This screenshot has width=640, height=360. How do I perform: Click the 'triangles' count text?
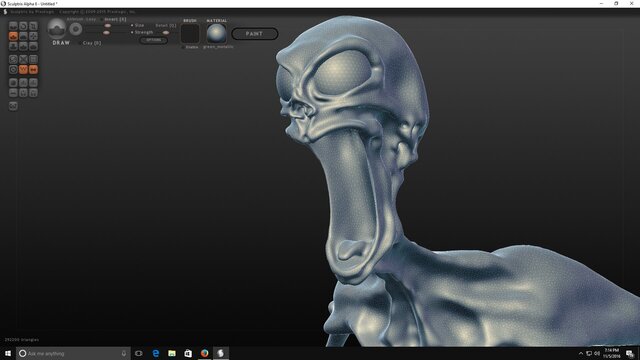22,340
